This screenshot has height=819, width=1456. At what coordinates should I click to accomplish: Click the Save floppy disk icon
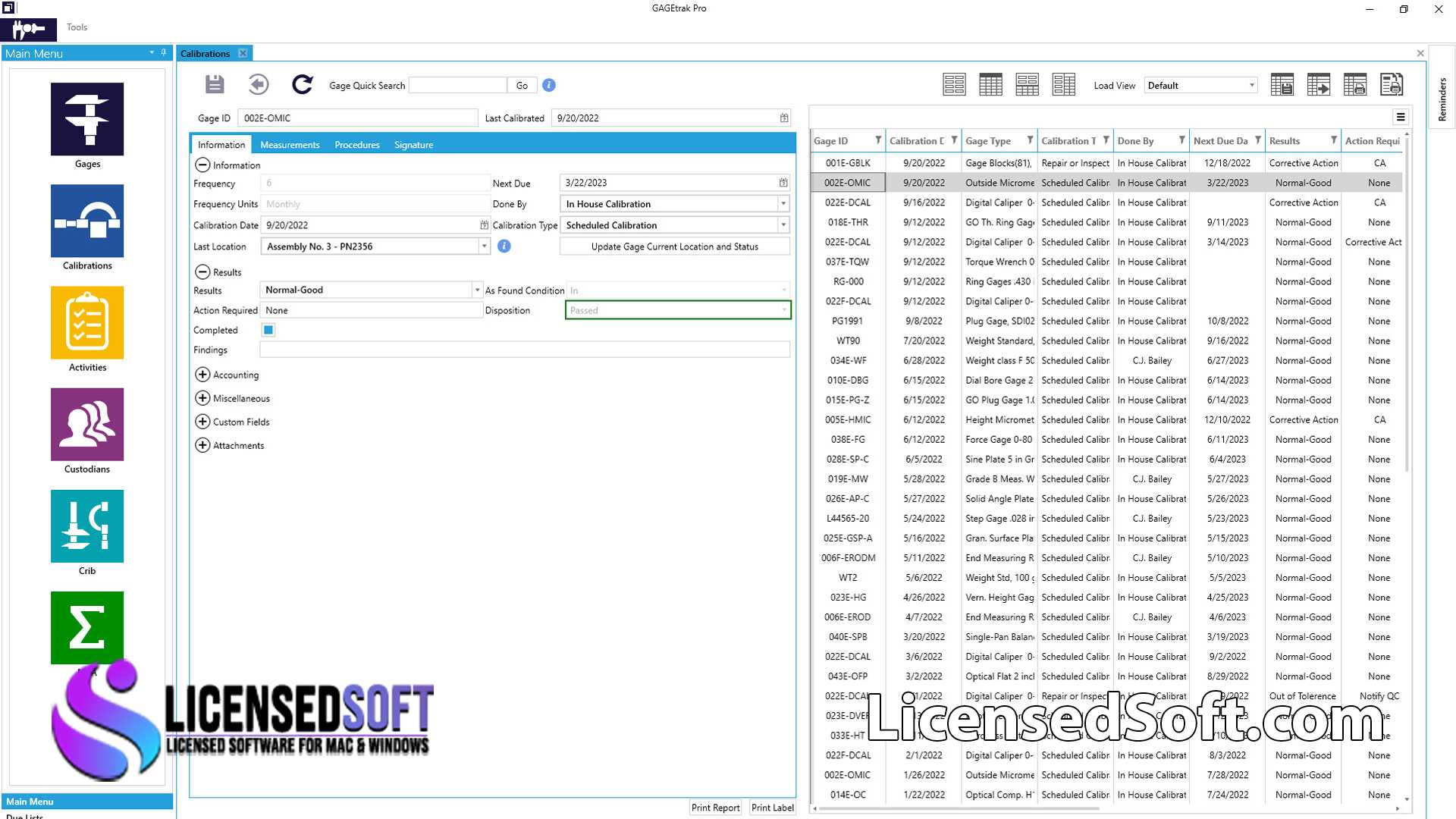(x=215, y=84)
